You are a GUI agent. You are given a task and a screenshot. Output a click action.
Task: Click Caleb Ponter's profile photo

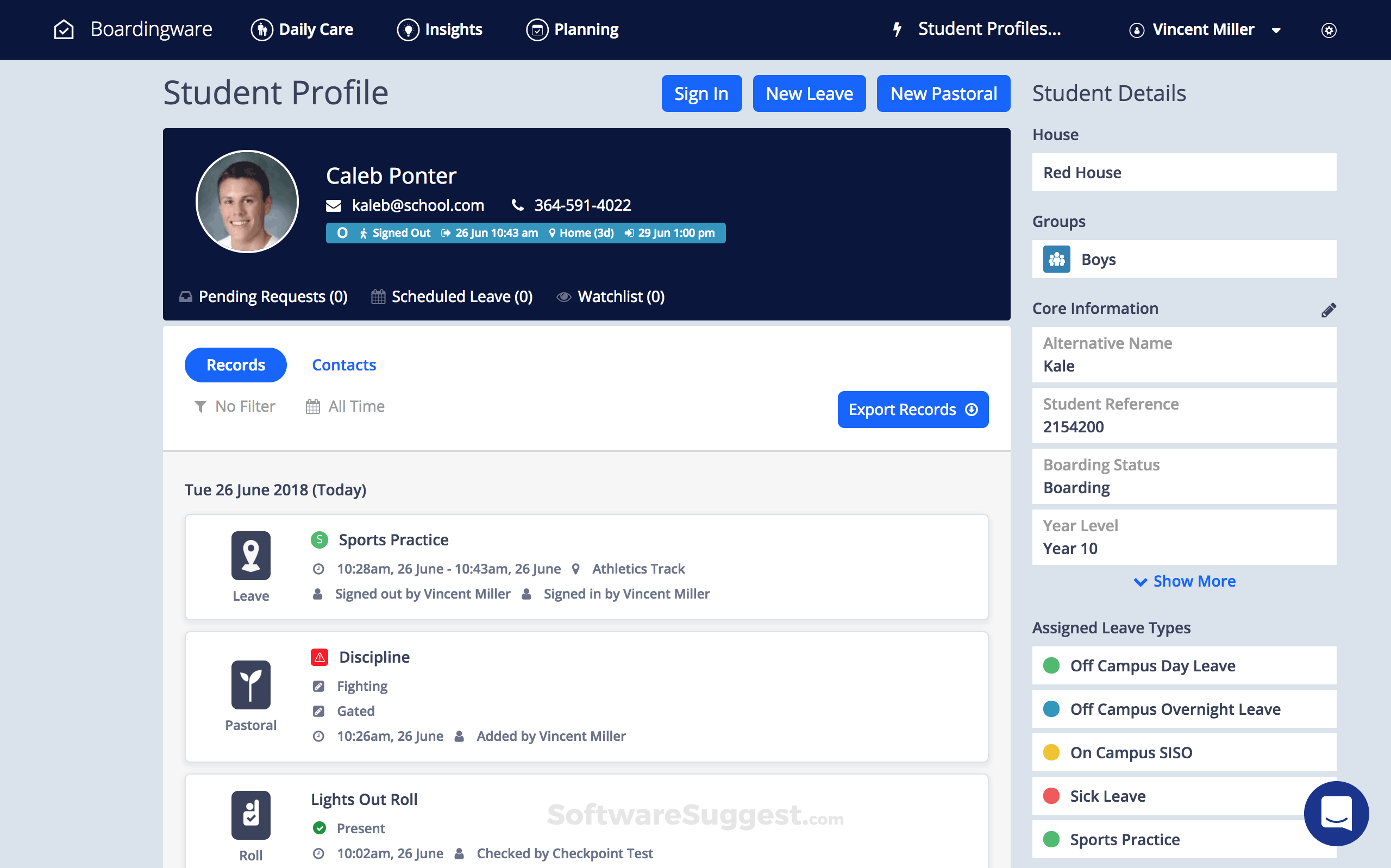(247, 202)
